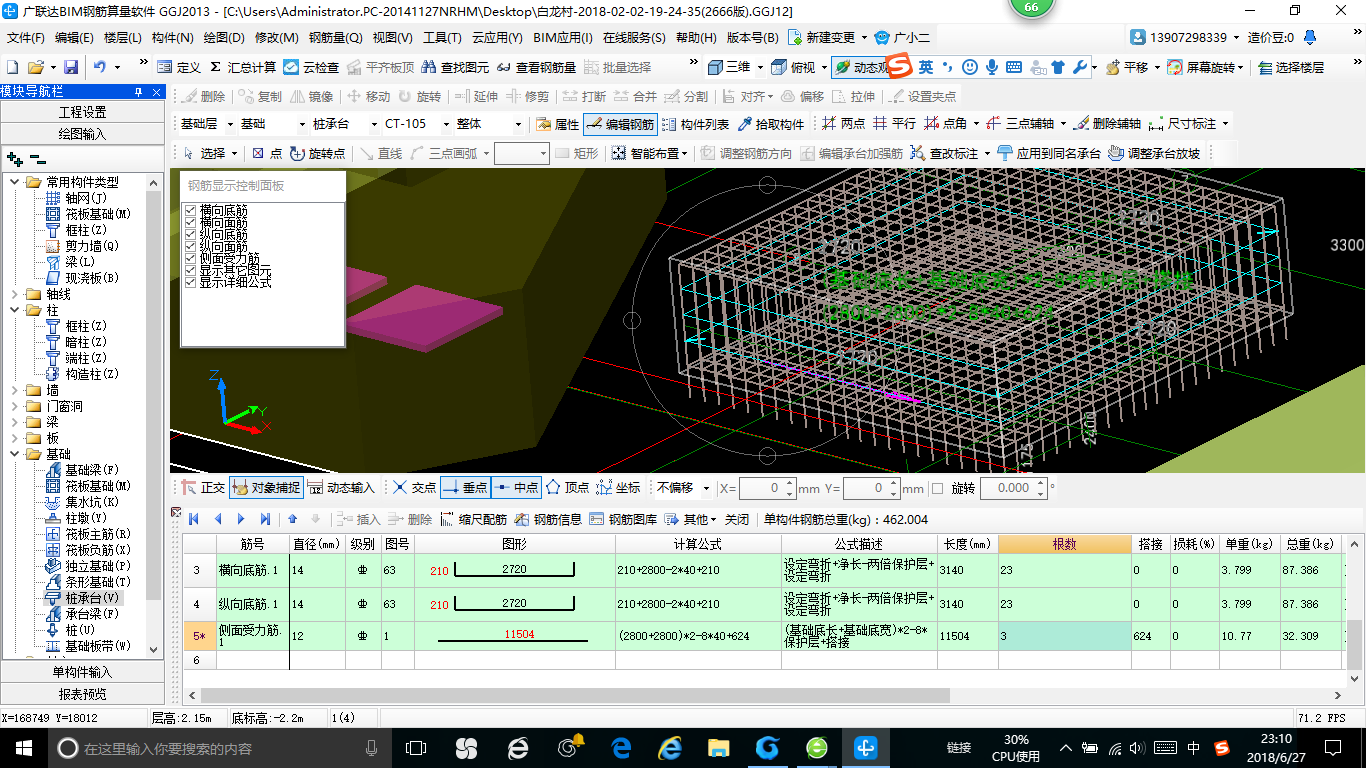Open 查找图元 find element tool
The width and height of the screenshot is (1366, 768).
pos(456,67)
